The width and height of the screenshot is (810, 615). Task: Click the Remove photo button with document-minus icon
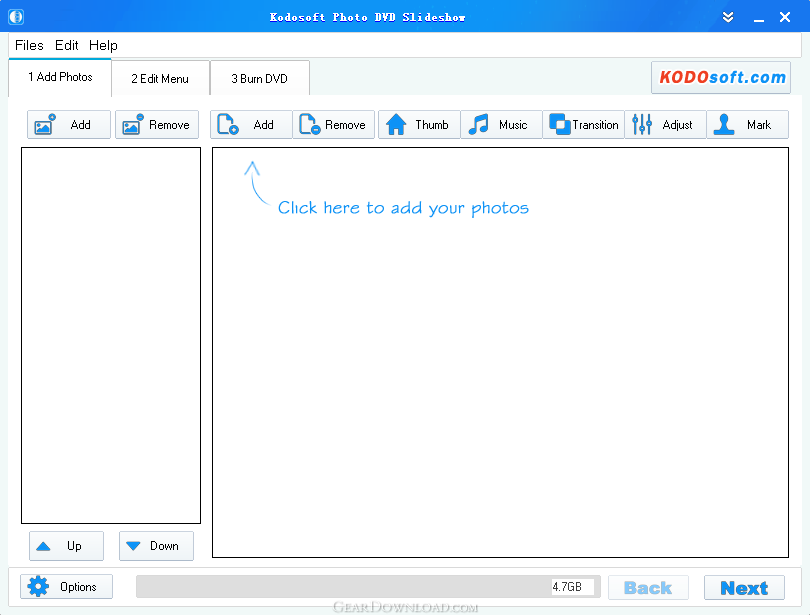coord(334,124)
